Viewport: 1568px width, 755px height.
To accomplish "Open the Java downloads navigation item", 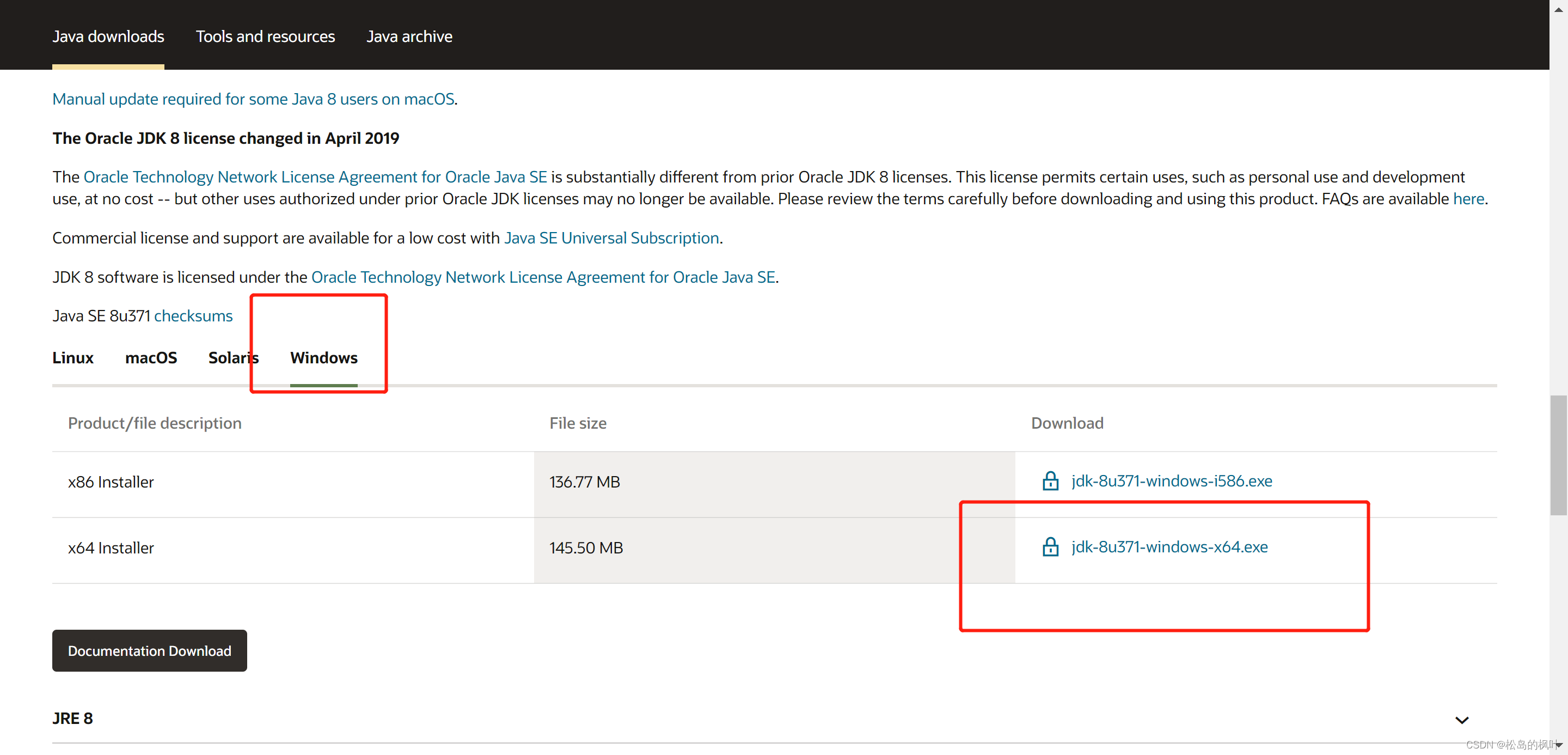I will pos(108,36).
